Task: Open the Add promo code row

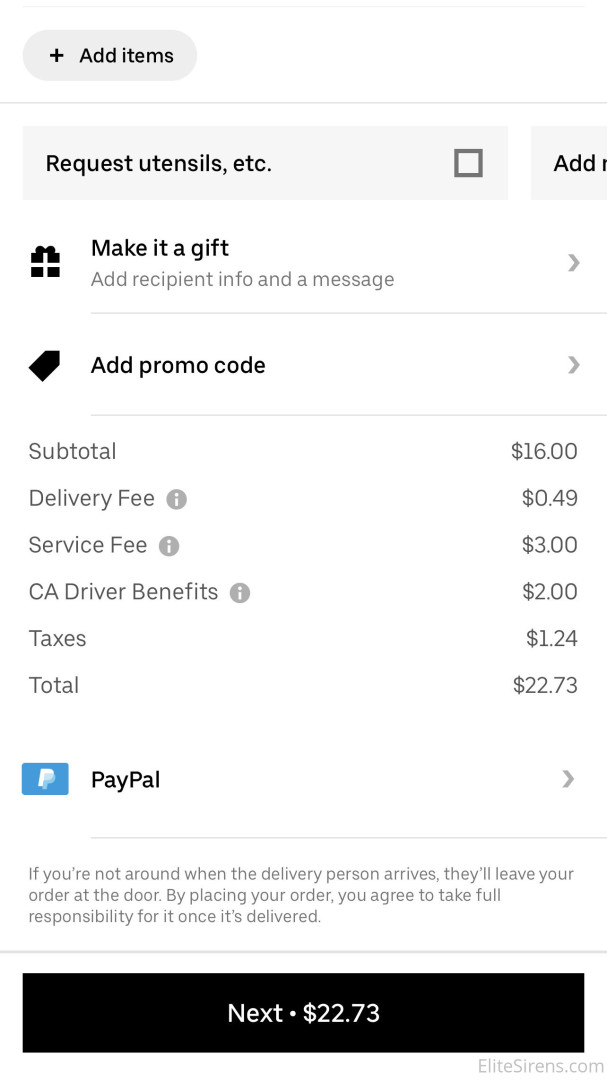Action: (300, 365)
